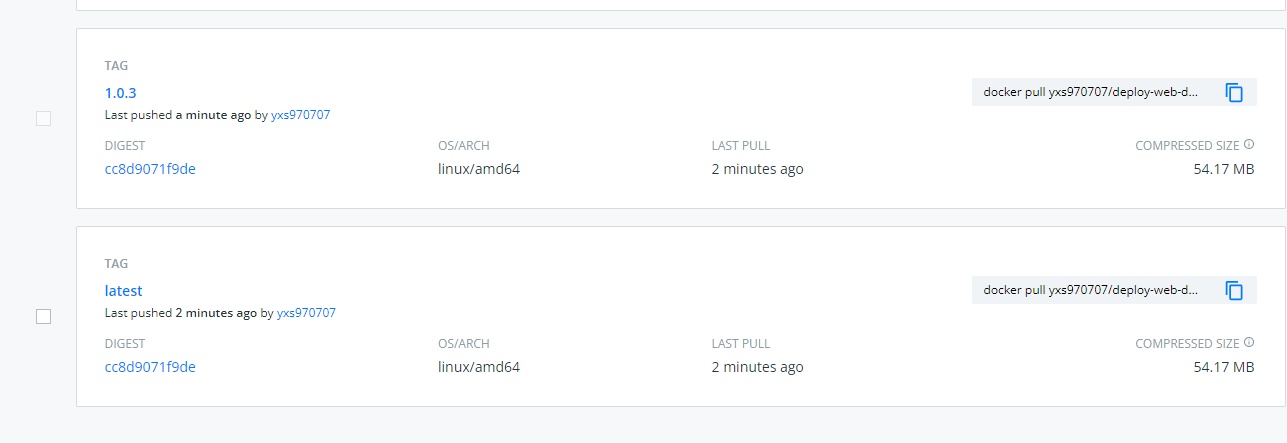Click the docker pull command box for 1.0.3
Viewport: 1287px width, 443px height.
(1090, 93)
